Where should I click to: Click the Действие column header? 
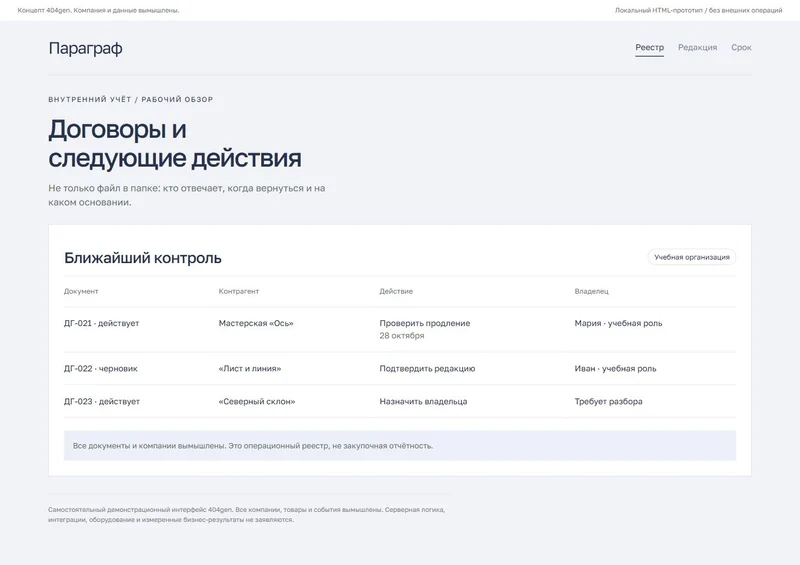click(x=396, y=291)
